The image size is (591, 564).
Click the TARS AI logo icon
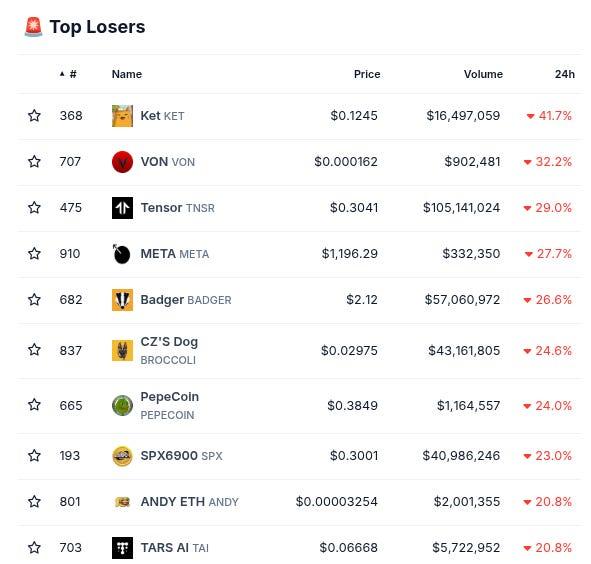coord(122,548)
